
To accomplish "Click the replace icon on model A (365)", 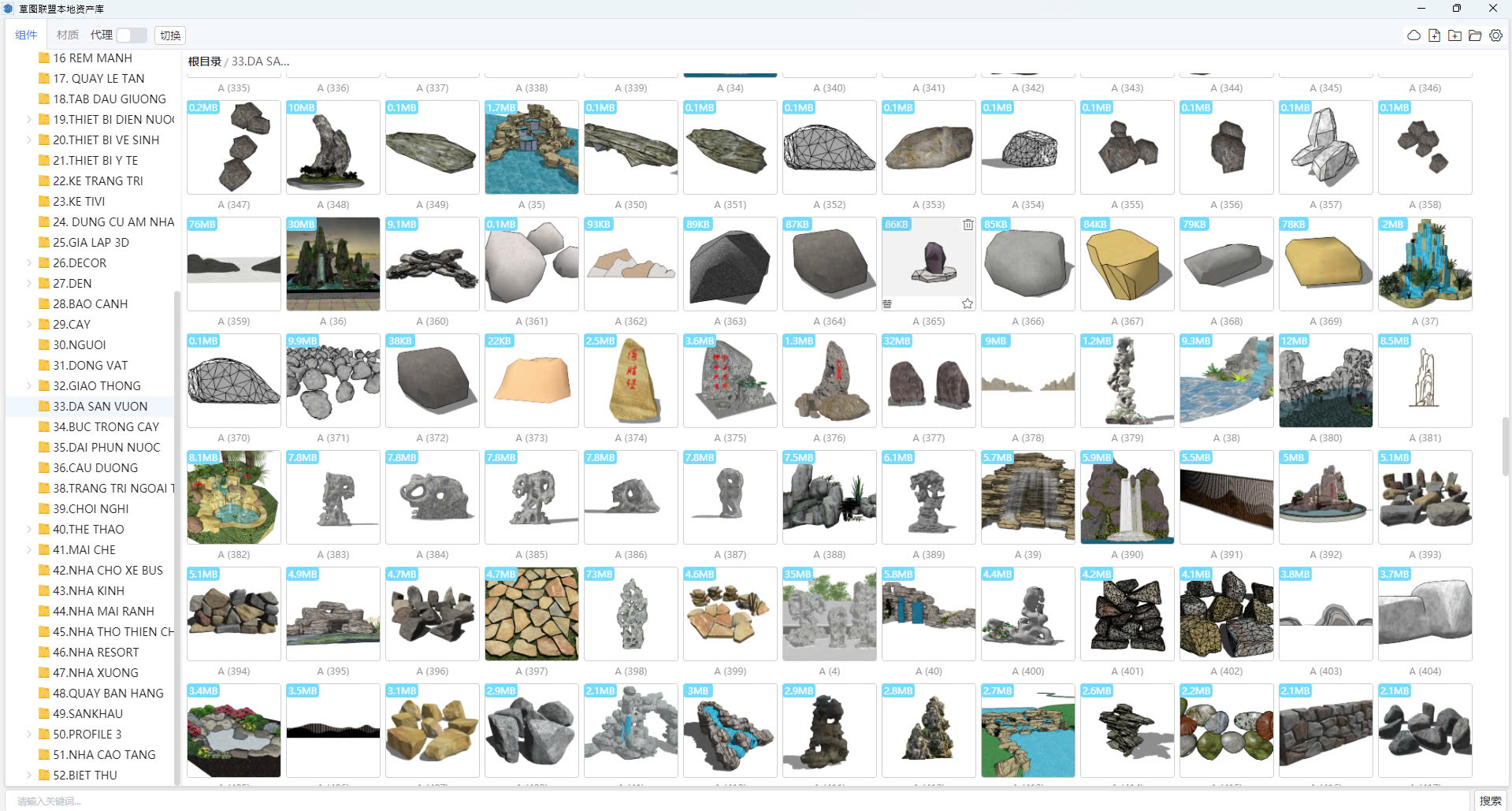I will tap(887, 303).
